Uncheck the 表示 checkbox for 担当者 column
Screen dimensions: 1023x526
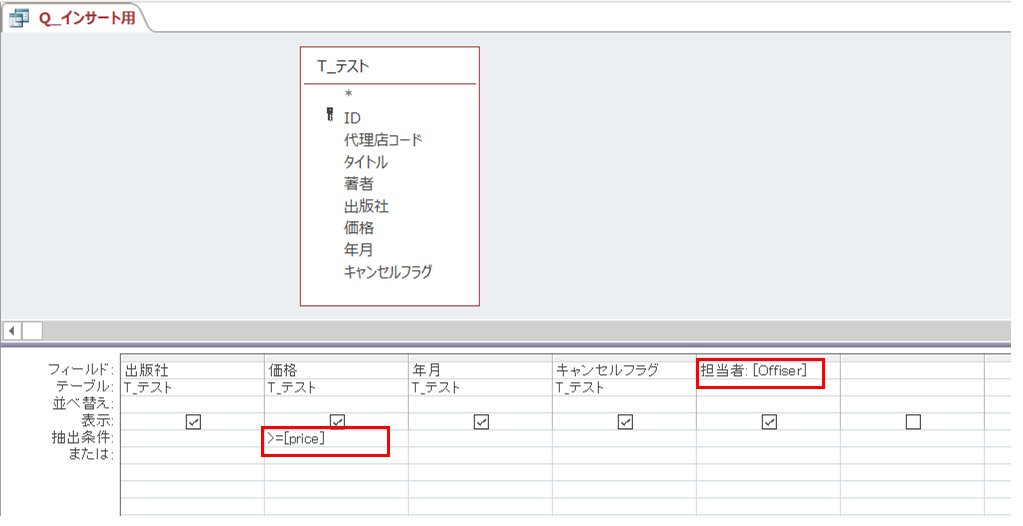click(x=769, y=422)
